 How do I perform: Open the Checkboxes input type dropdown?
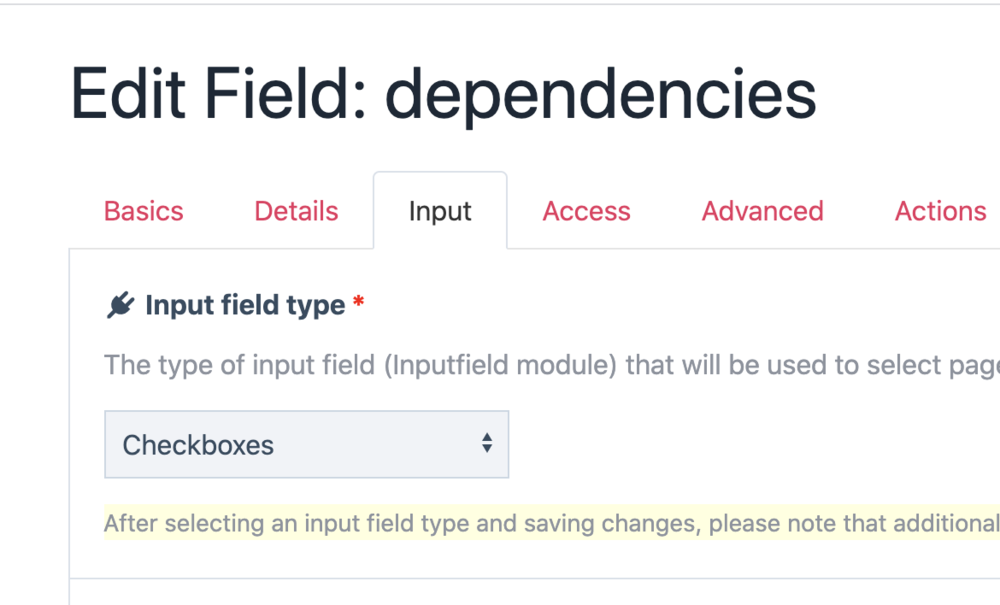(306, 444)
